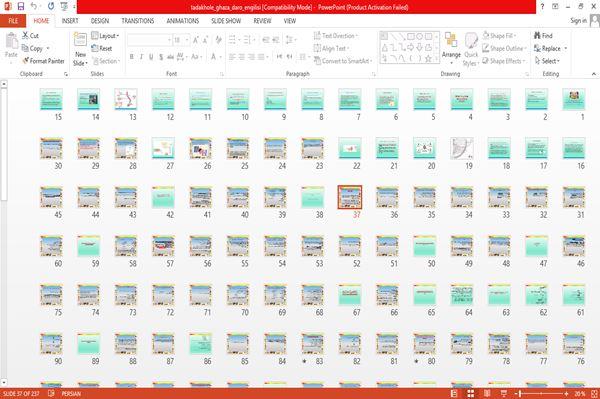Click the Find binoculars icon
This screenshot has width=600, height=399.
click(537, 36)
